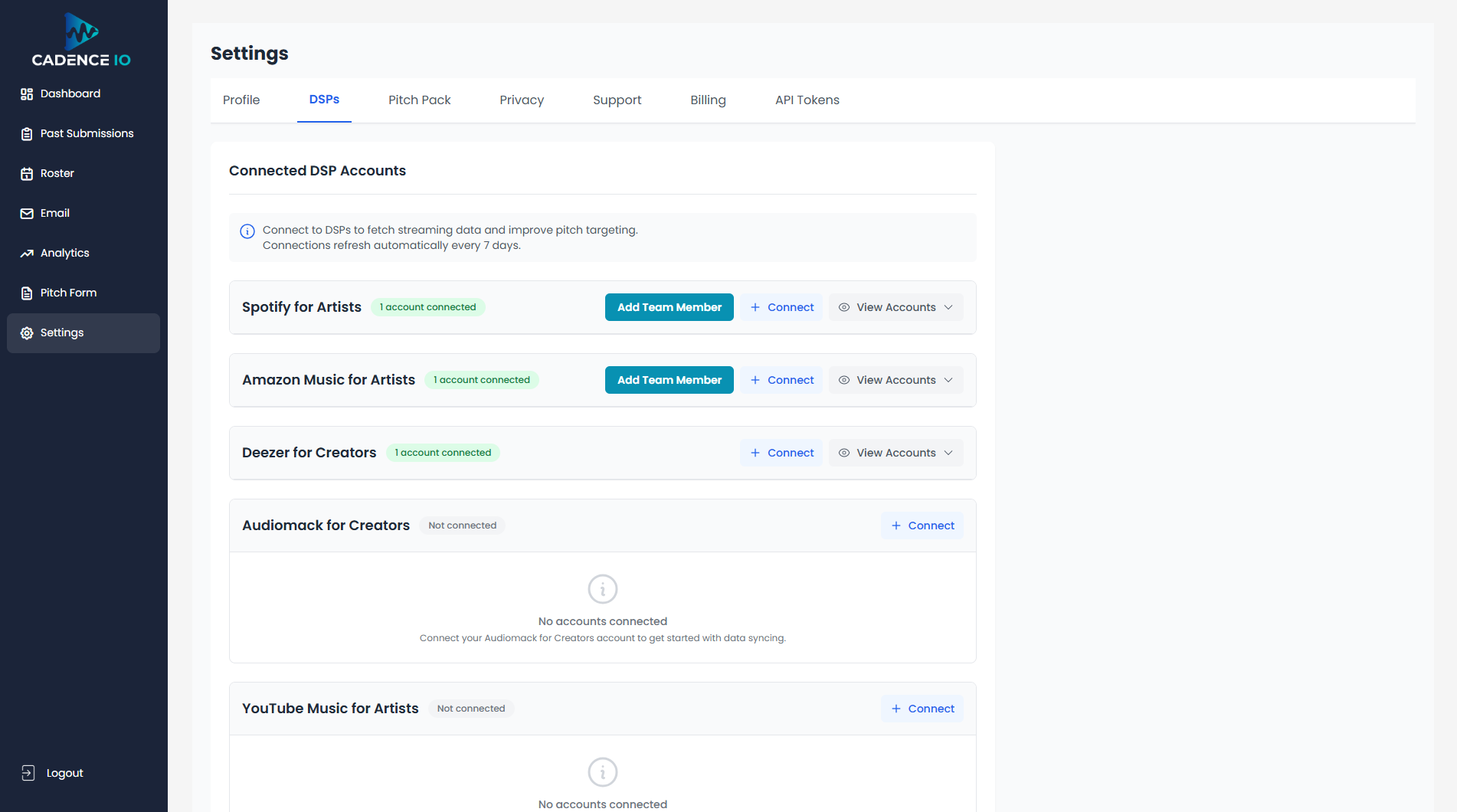
Task: Open the Pitch Form page
Action: (83, 293)
